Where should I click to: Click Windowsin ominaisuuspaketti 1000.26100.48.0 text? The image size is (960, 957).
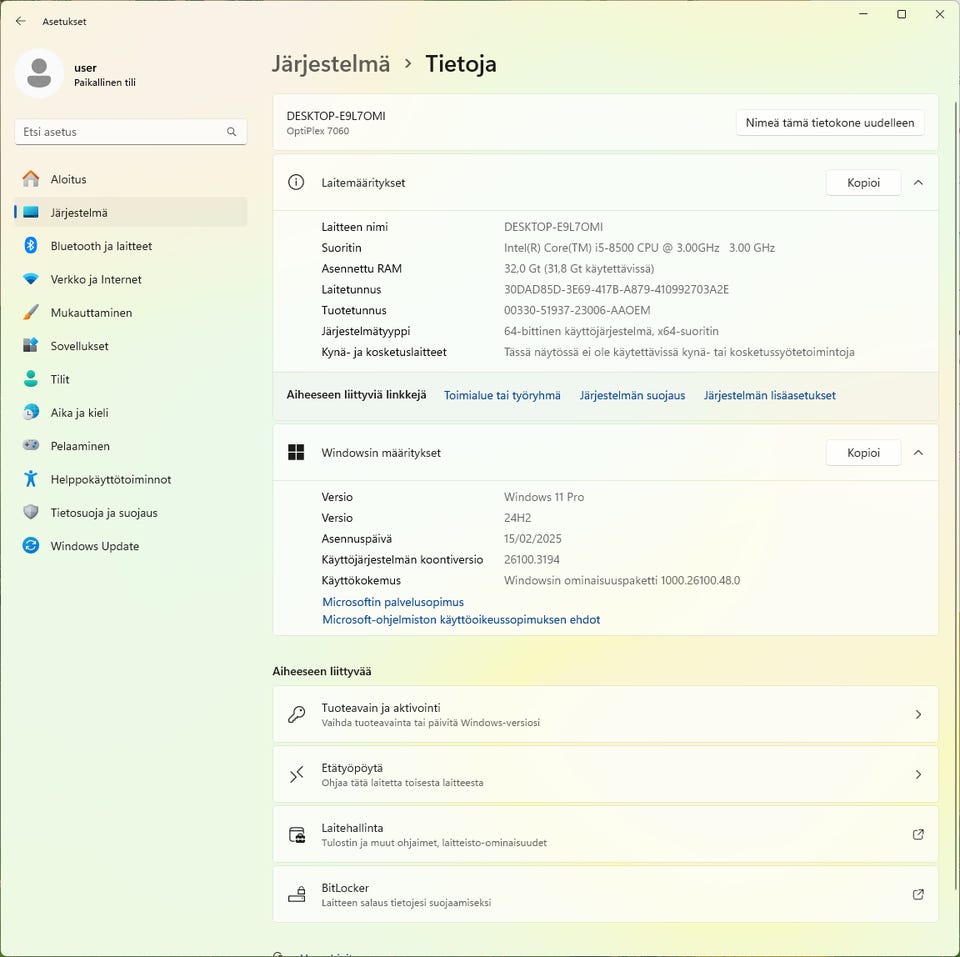pos(622,580)
